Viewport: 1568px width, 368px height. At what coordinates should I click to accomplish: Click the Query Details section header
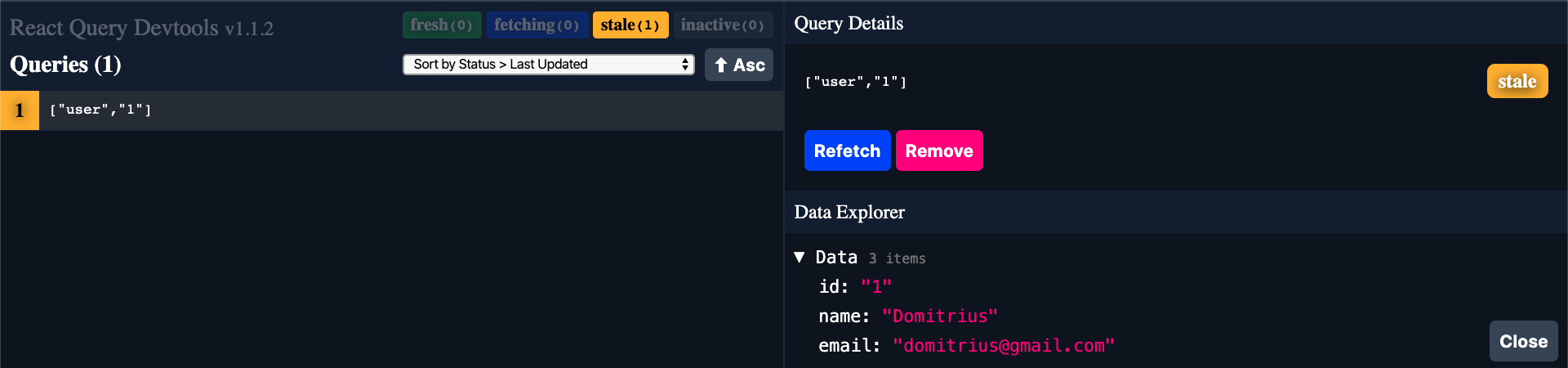(x=1176, y=23)
